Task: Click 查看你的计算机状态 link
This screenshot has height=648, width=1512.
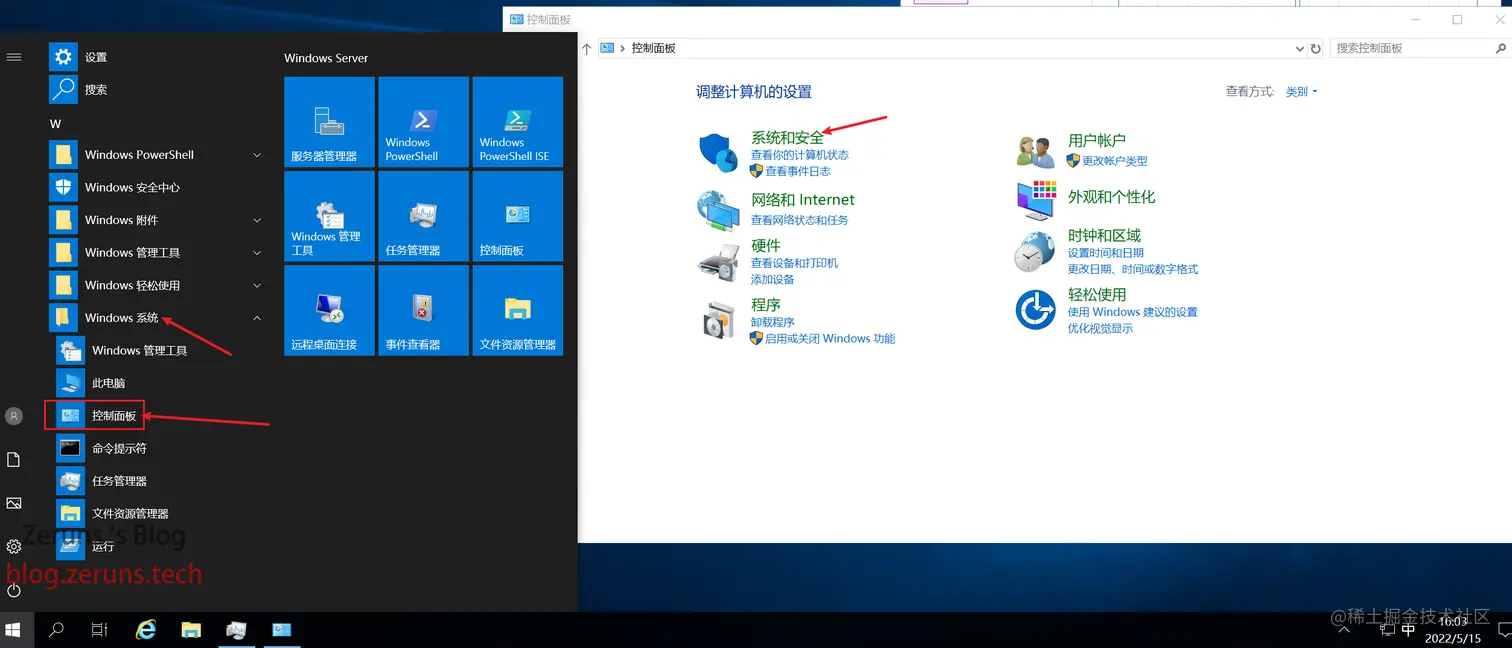Action: click(799, 155)
